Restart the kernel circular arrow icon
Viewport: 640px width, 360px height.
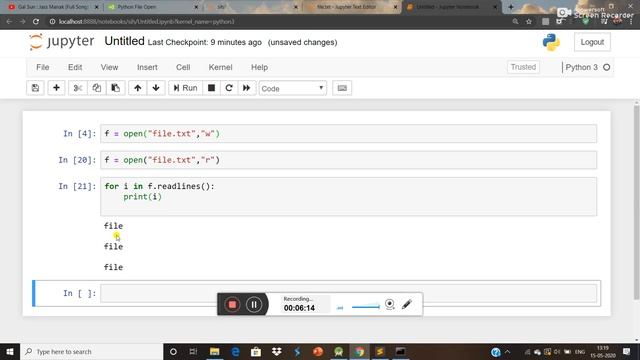click(x=229, y=88)
